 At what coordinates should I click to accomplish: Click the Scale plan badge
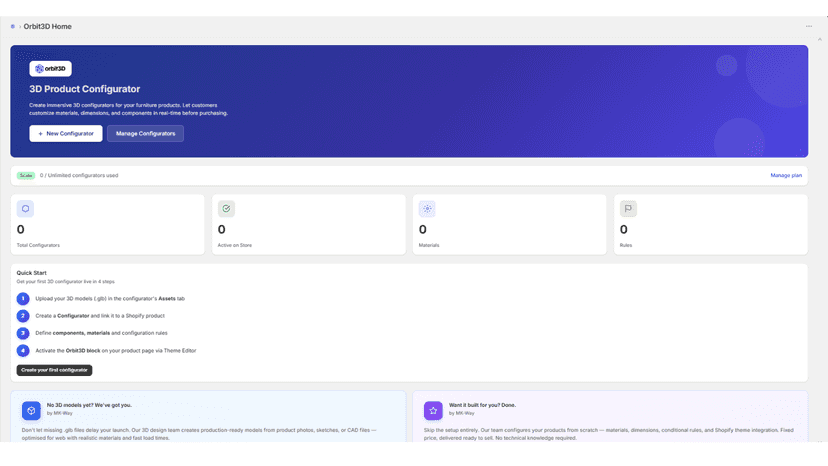click(26, 175)
